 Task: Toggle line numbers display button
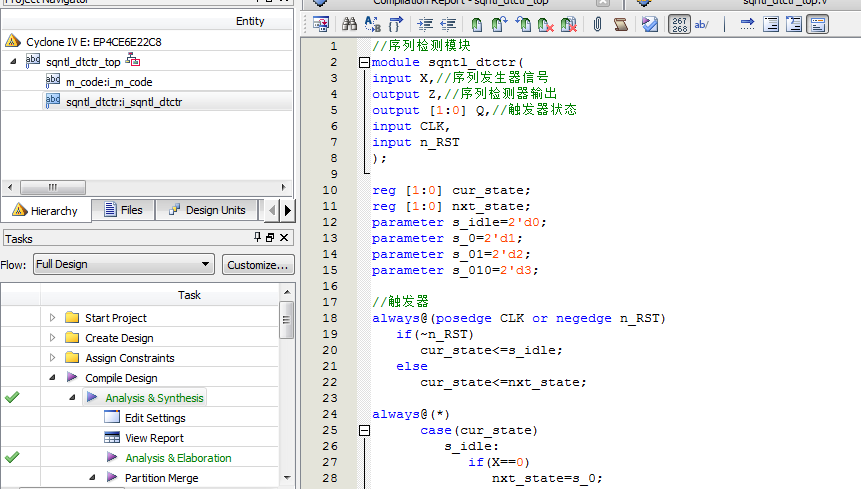tap(679, 24)
